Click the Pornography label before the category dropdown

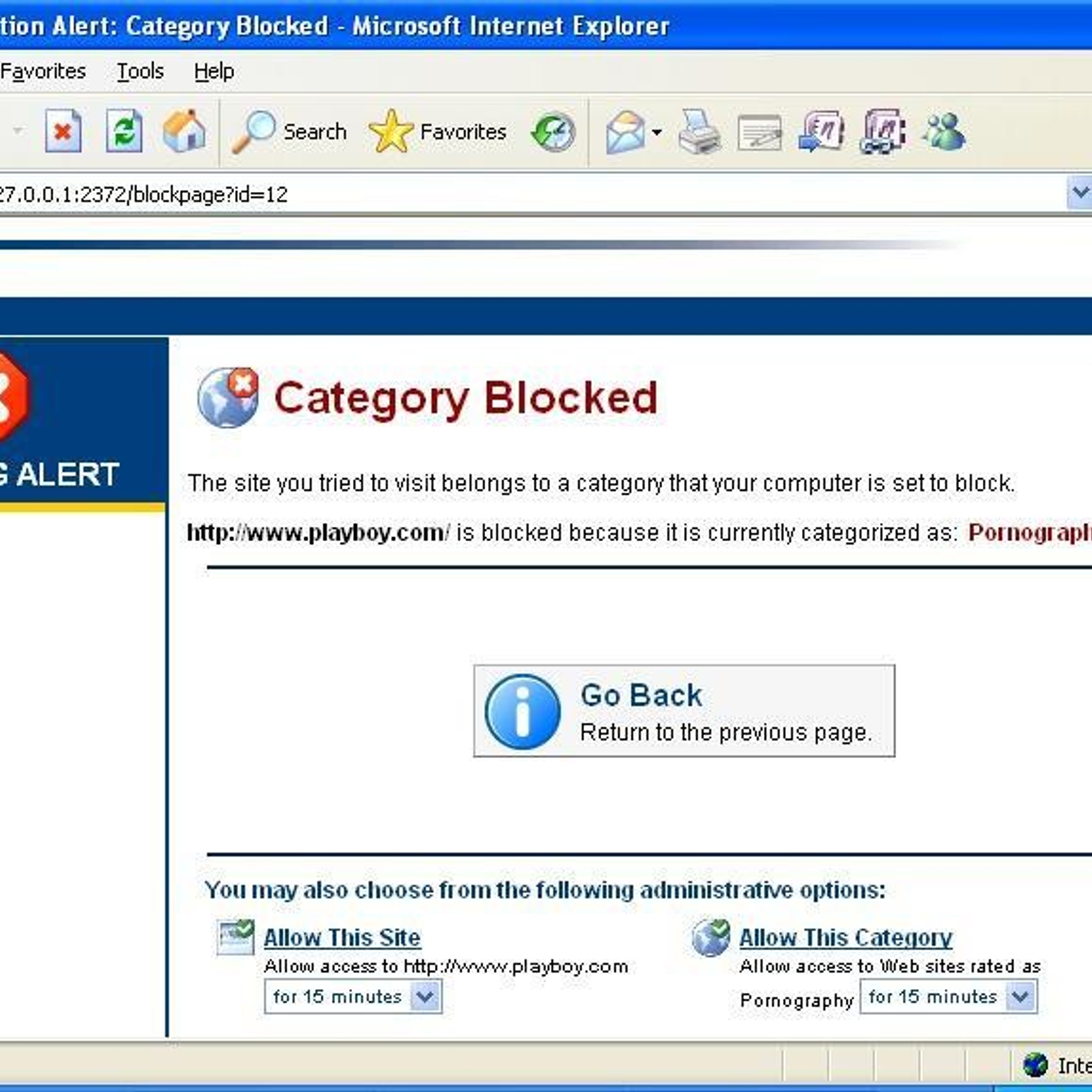[796, 1001]
